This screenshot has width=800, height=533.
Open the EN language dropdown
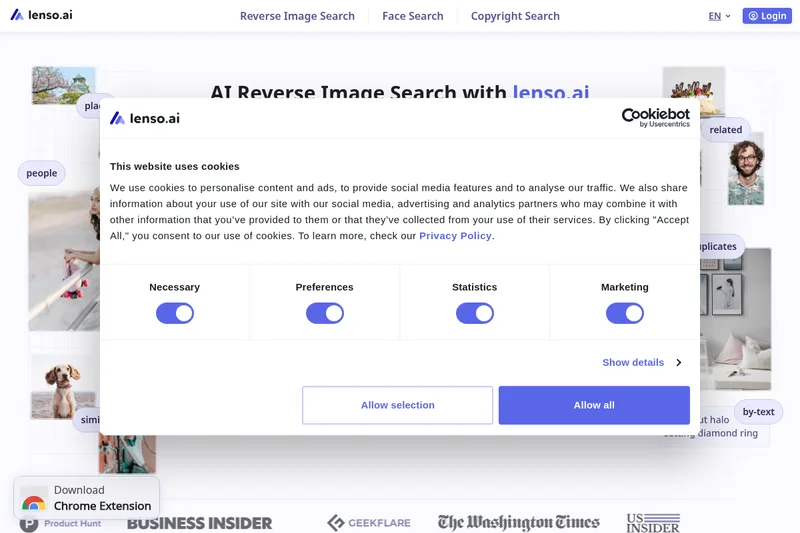(719, 16)
